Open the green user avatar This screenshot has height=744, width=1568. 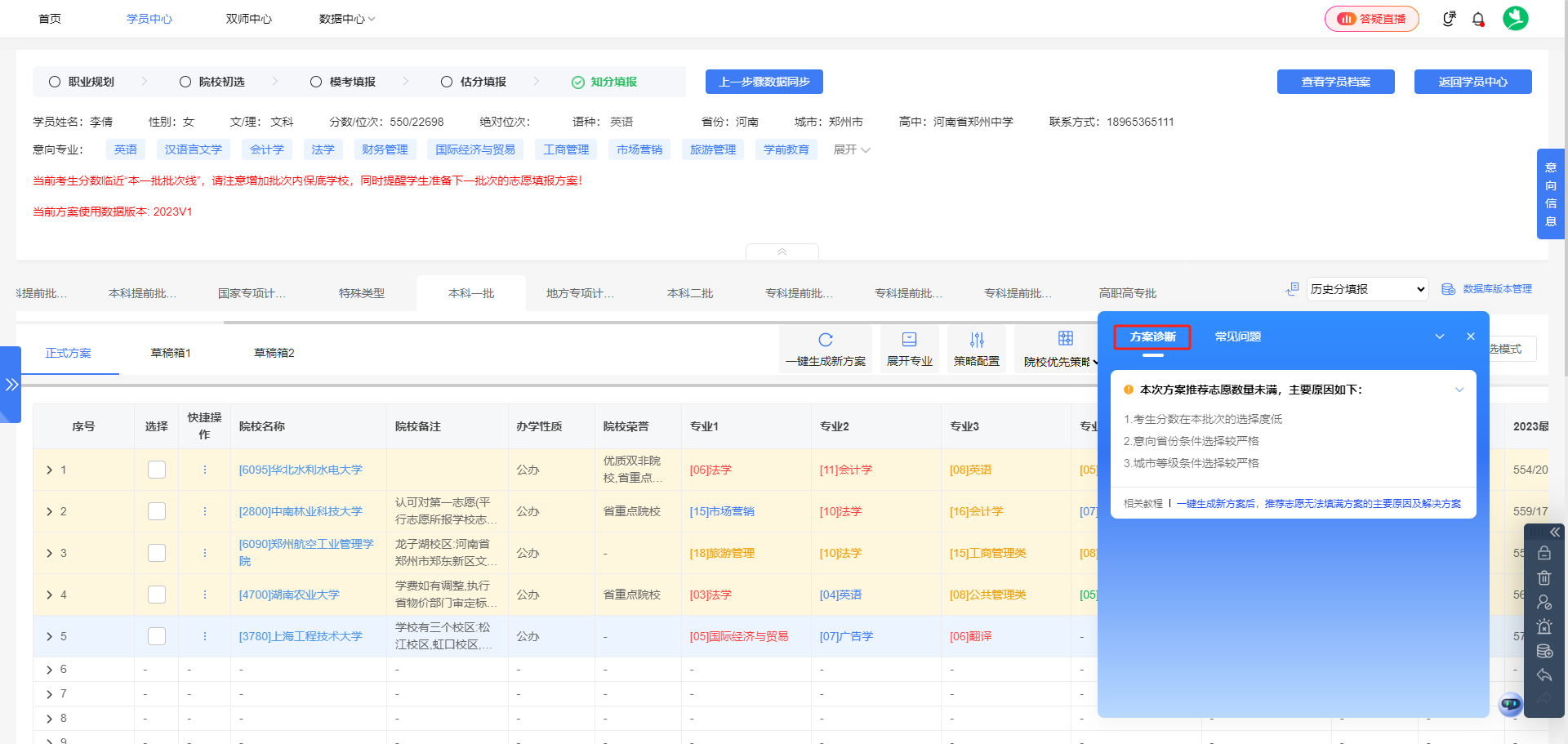tap(1516, 18)
